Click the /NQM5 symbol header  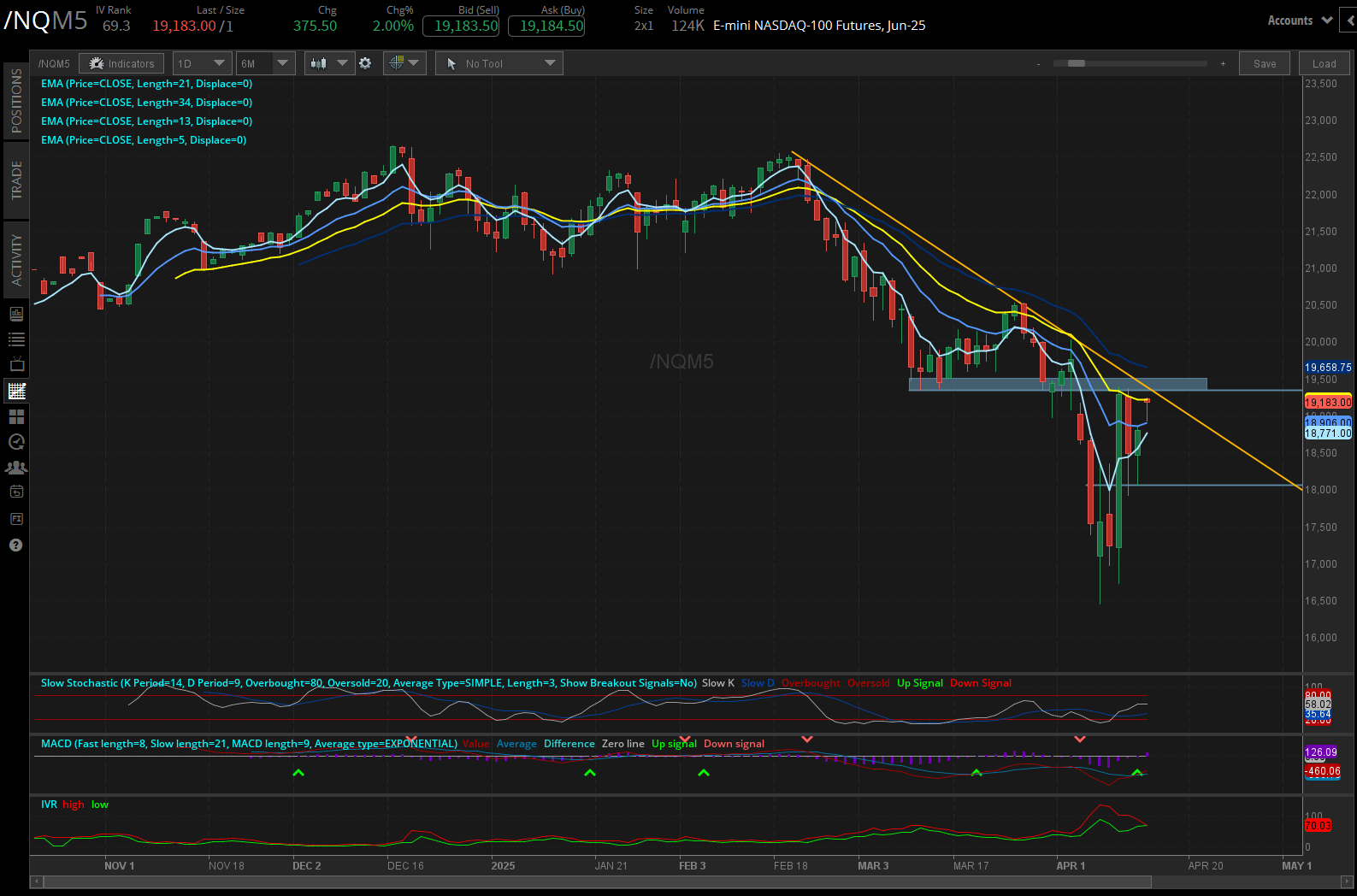pos(45,21)
